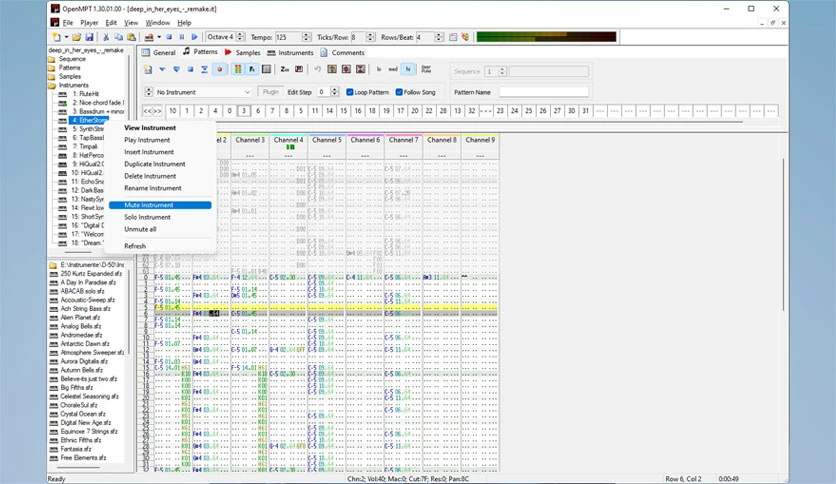Click the play pattern from cursor icon

pos(162,69)
